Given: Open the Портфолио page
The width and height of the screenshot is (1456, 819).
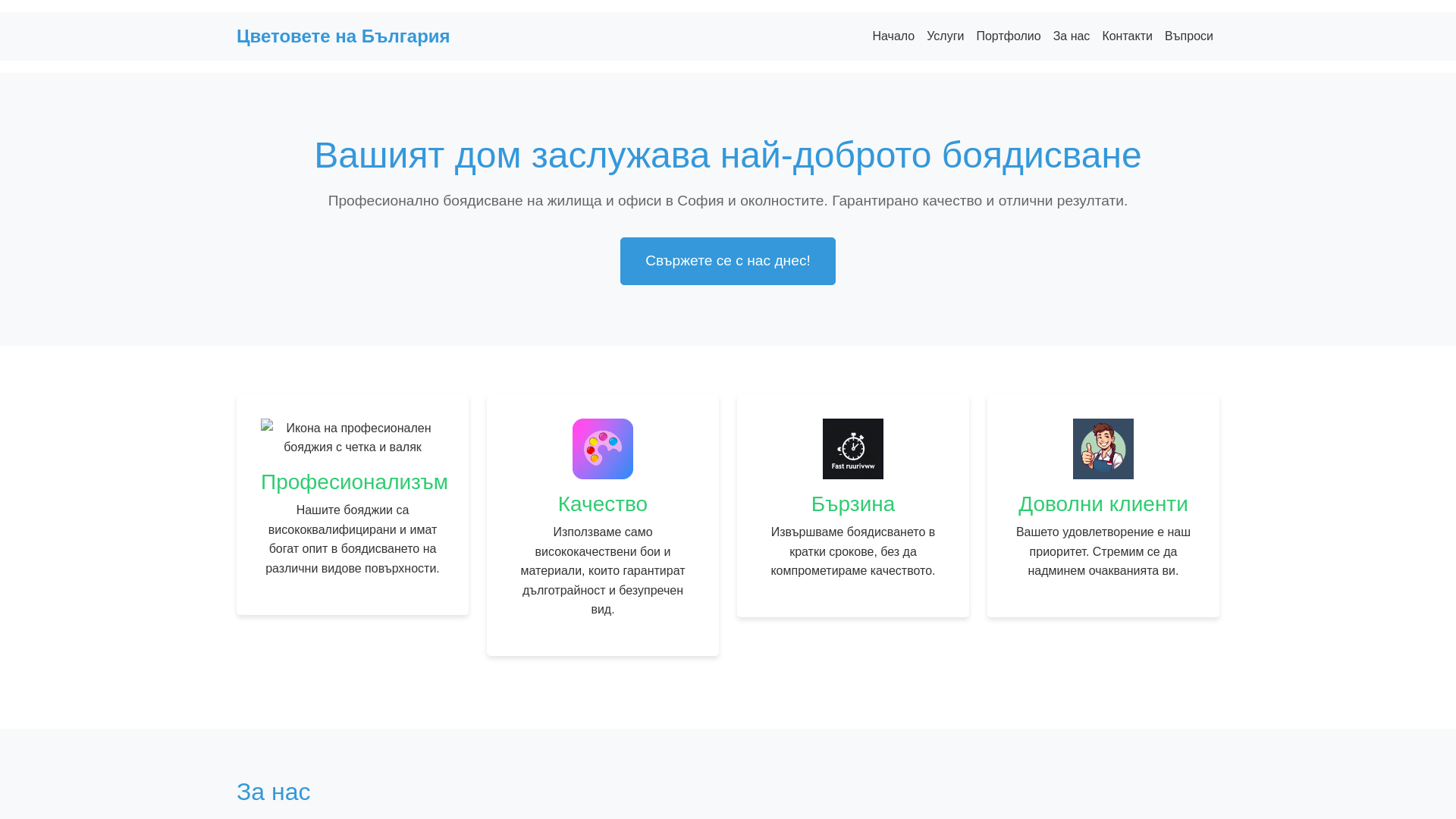Looking at the screenshot, I should (x=1008, y=36).
